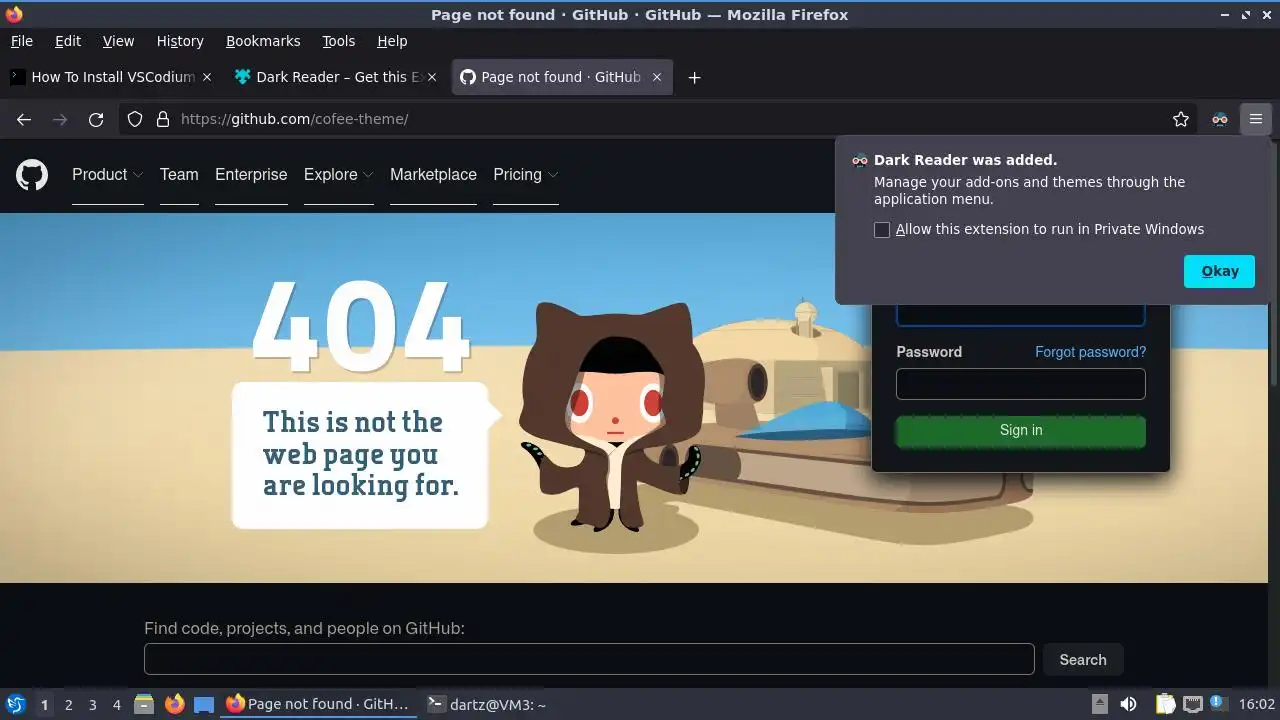
Task: Launch the file manager from taskbar
Action: coord(144,704)
